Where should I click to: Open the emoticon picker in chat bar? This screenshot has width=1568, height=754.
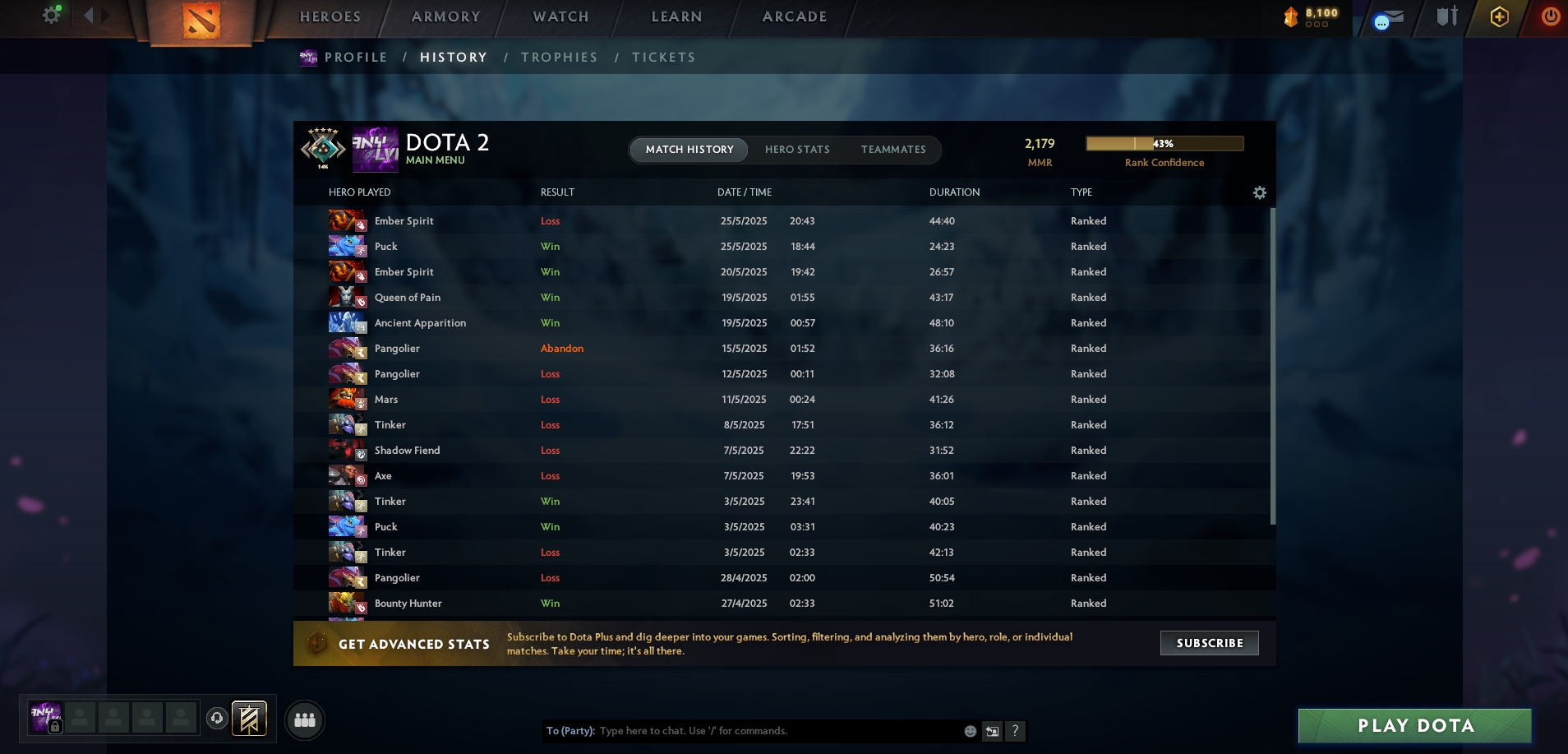pyautogui.click(x=971, y=731)
